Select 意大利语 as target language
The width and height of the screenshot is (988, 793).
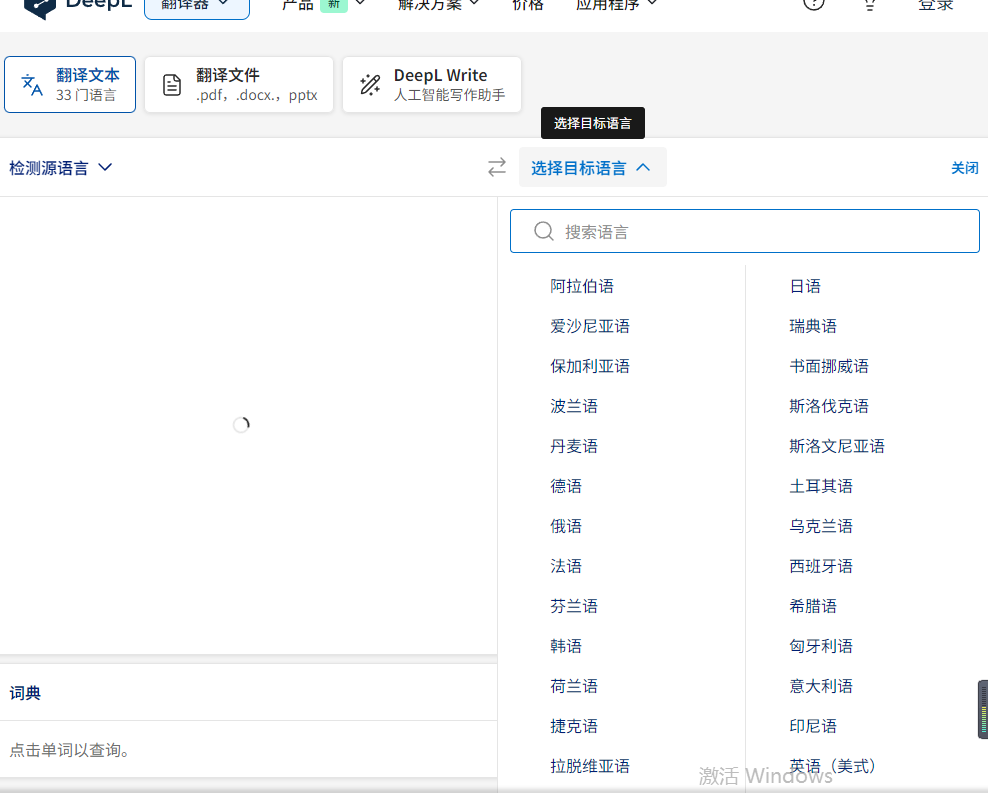click(x=821, y=686)
